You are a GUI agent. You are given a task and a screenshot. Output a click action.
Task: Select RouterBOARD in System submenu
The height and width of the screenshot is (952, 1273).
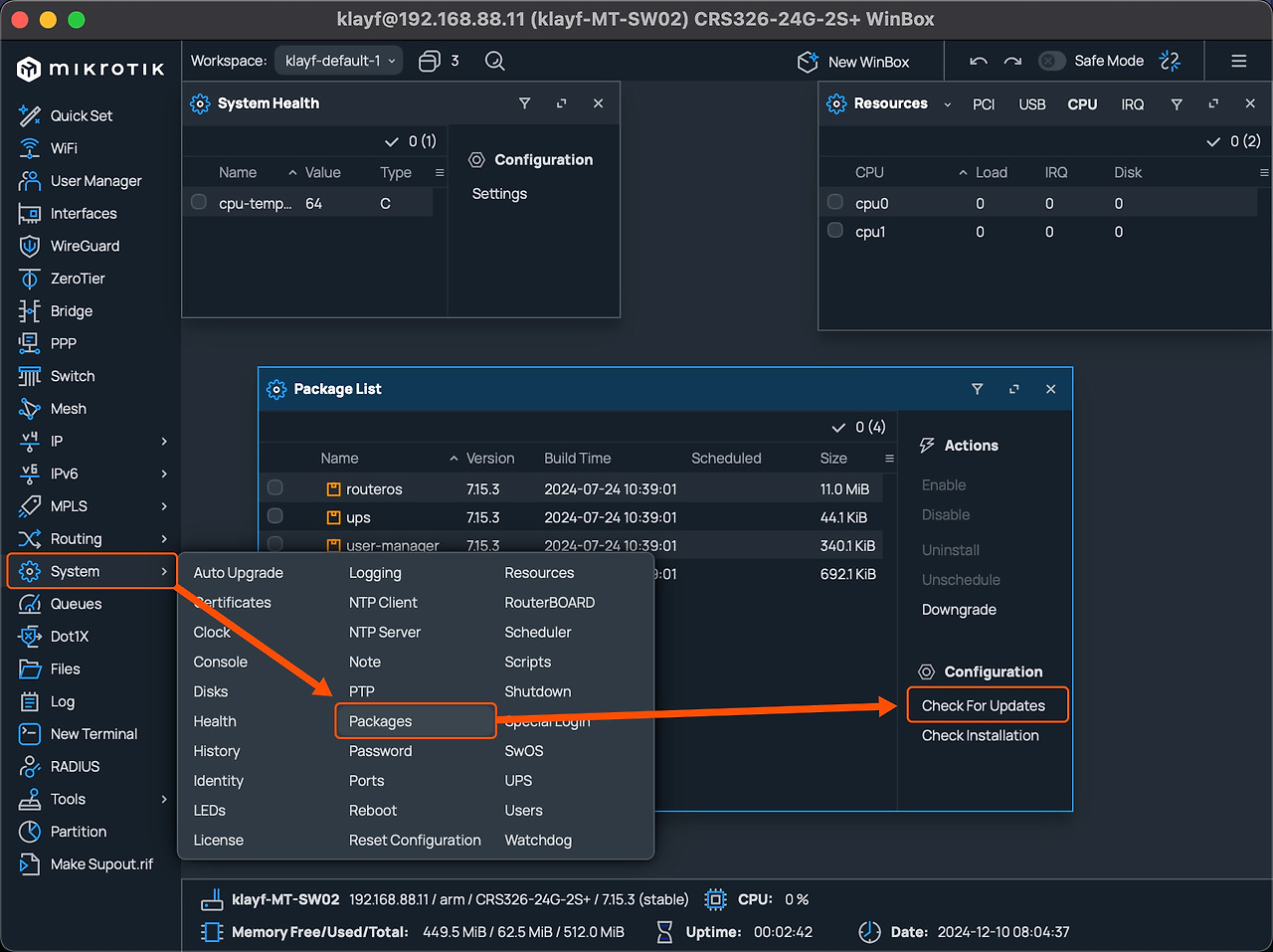coord(550,603)
